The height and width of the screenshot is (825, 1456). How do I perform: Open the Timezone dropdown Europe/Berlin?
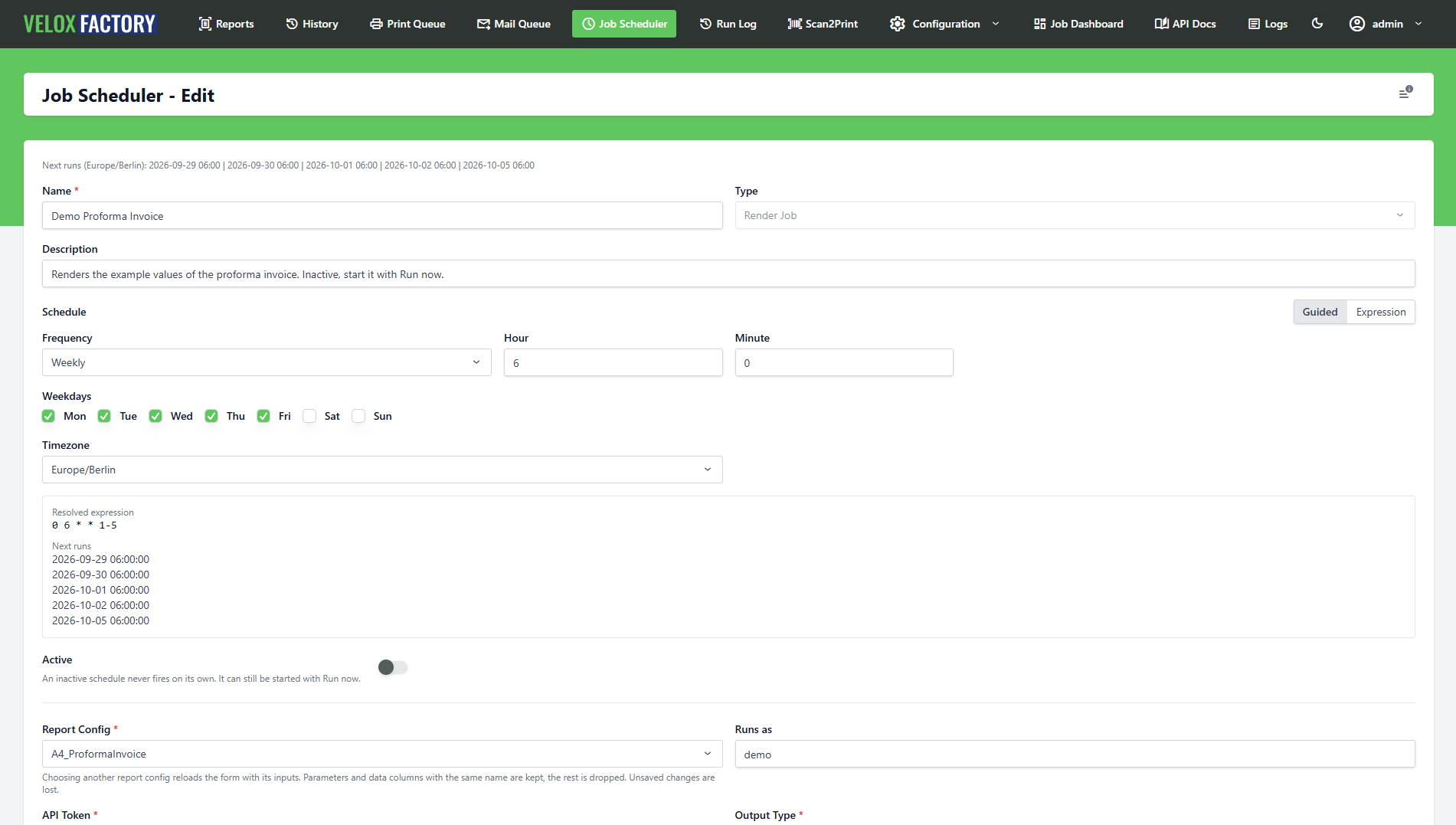382,470
